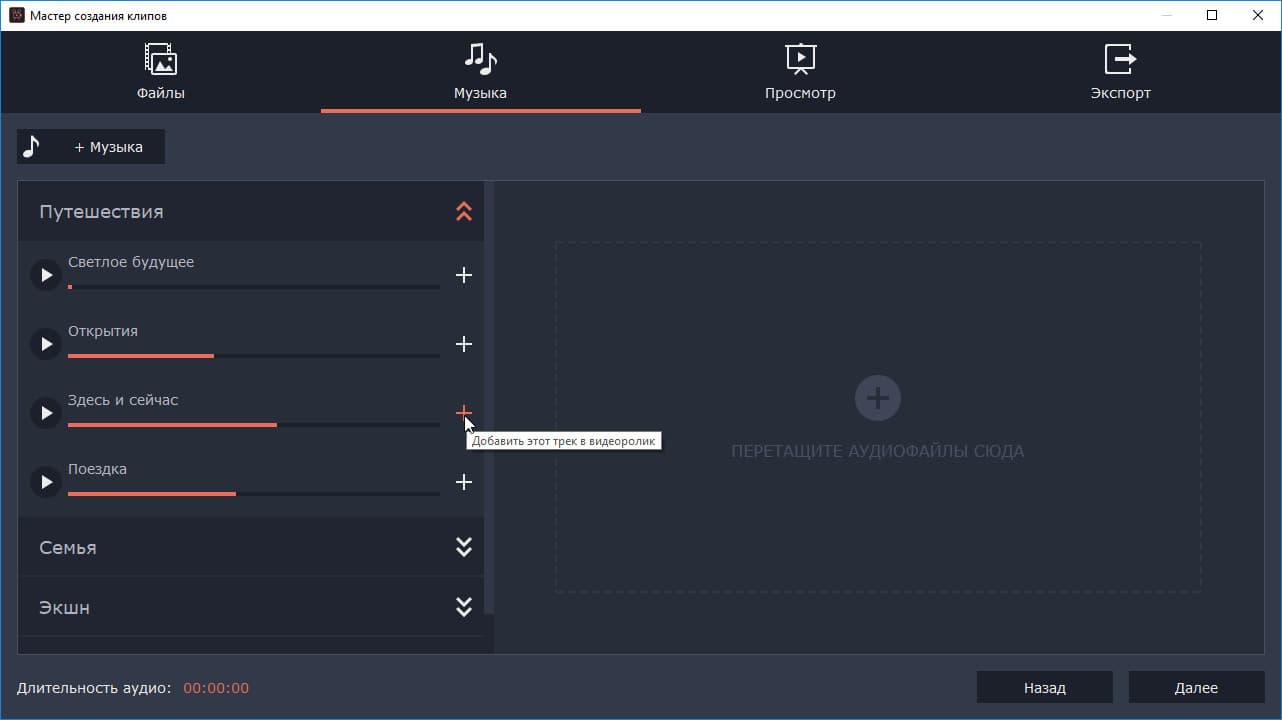Minimize the window
The height and width of the screenshot is (720, 1282).
(1166, 16)
